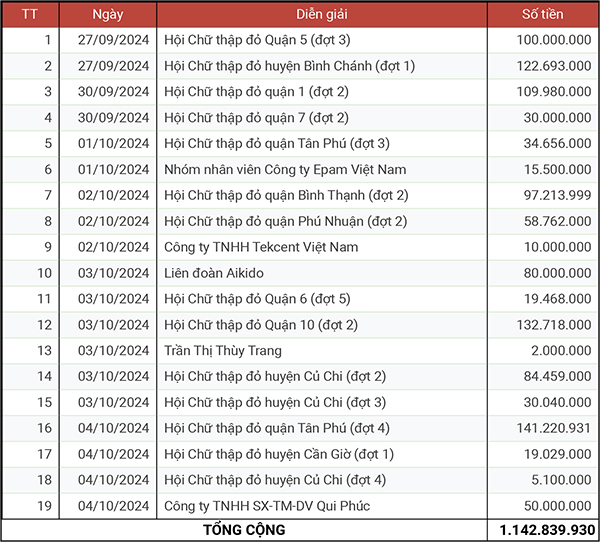Screen dimensions: 600x542
Task: Select 'Hội Chữ thập đỏ Quận 5 (đợt 3)'
Action: [x=257, y=40]
